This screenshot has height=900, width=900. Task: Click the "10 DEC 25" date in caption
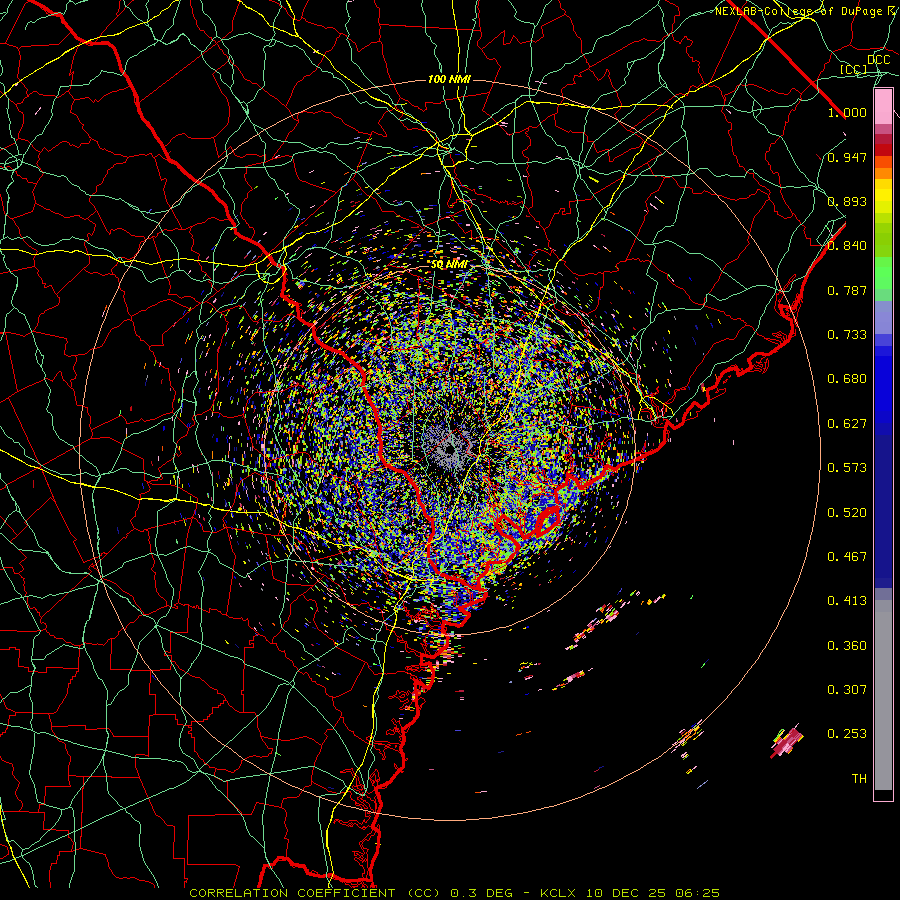pos(626,893)
